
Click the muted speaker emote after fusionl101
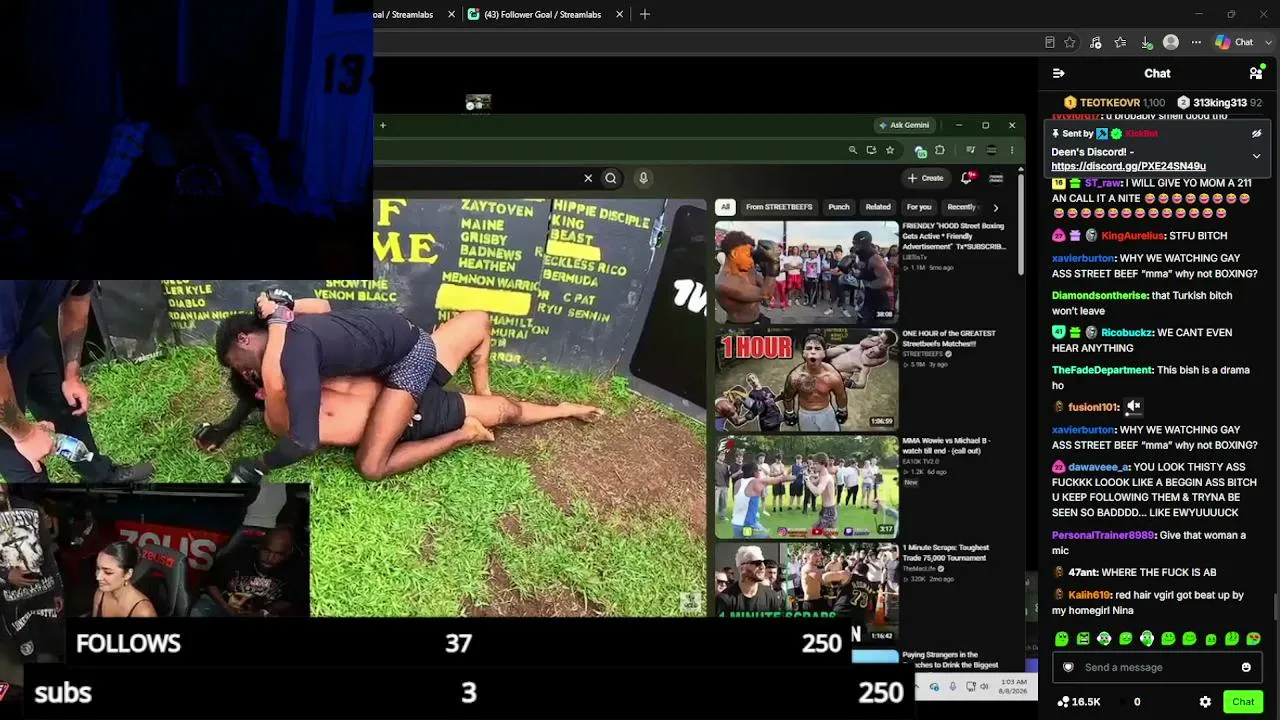1133,406
